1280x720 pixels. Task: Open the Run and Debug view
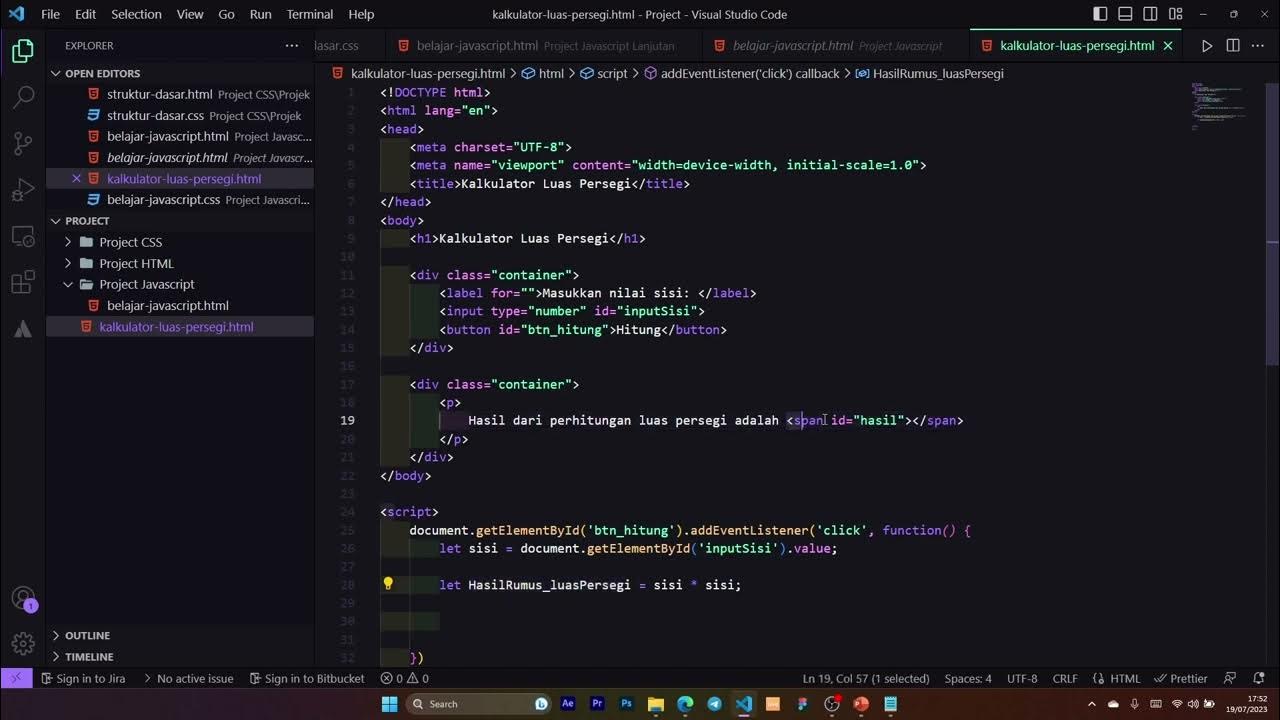(x=23, y=190)
